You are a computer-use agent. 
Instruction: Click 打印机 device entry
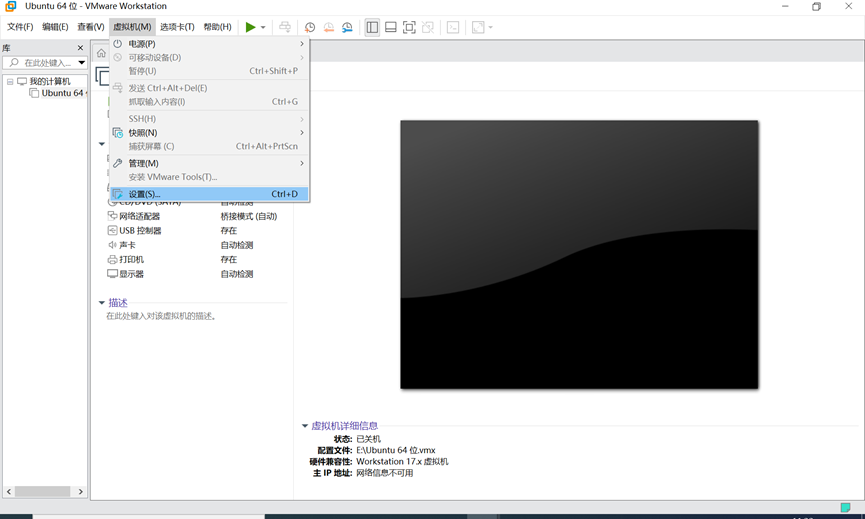pyautogui.click(x=131, y=259)
